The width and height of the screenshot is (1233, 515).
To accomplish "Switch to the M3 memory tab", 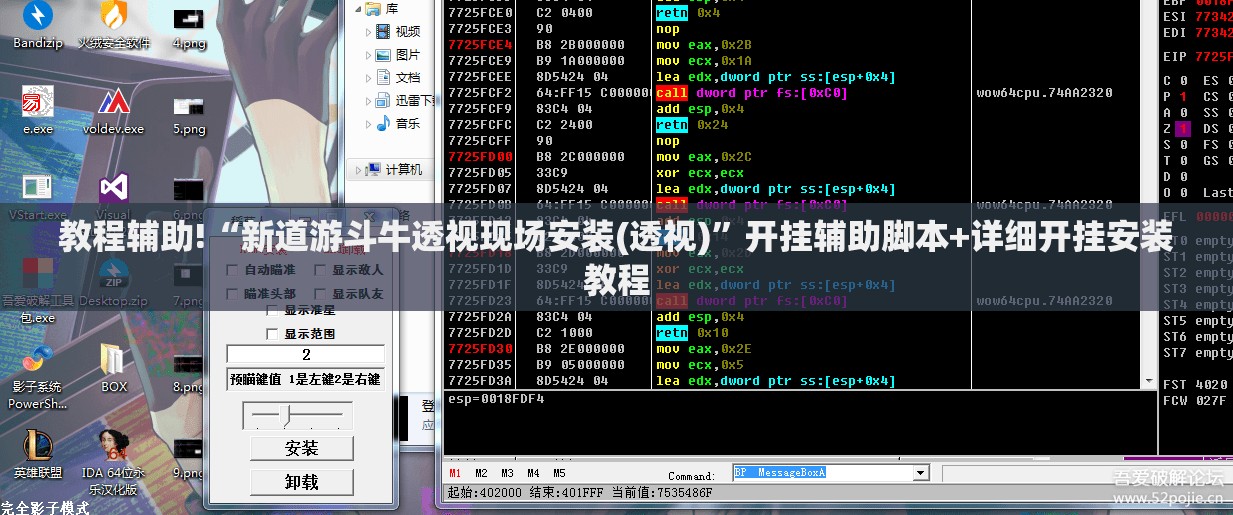I will click(507, 473).
